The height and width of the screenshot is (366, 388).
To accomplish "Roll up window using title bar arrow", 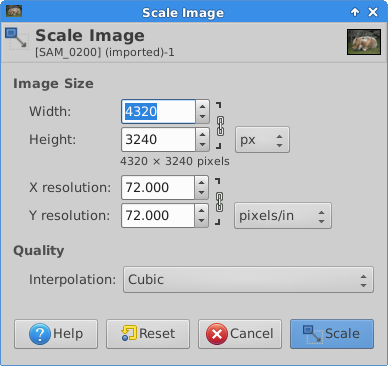I will pyautogui.click(x=355, y=12).
